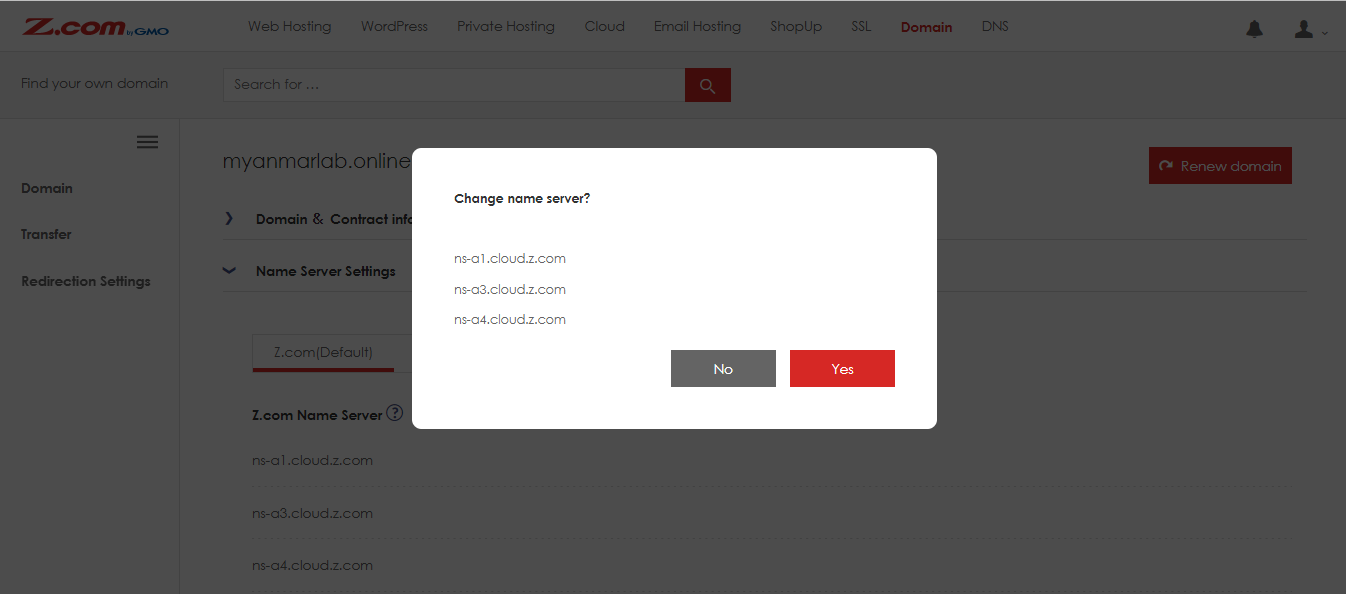Click the "Change name server?" heading
This screenshot has width=1346, height=594.
coord(522,198)
